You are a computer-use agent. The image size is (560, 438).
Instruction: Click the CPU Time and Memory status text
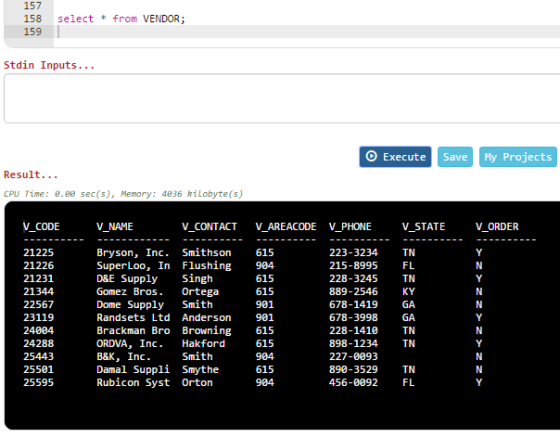123,194
